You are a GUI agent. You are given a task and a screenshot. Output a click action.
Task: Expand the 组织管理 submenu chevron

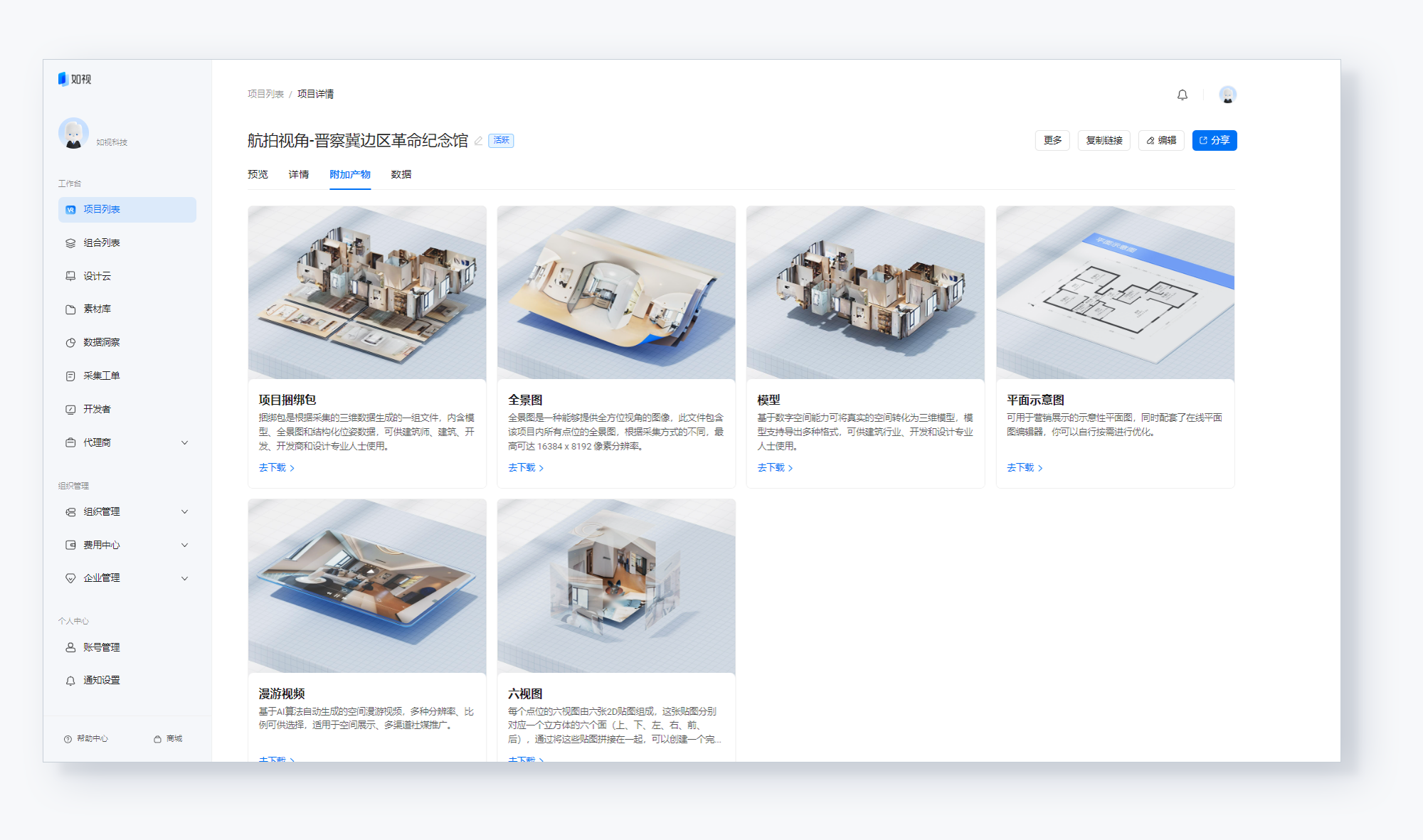[x=185, y=512]
